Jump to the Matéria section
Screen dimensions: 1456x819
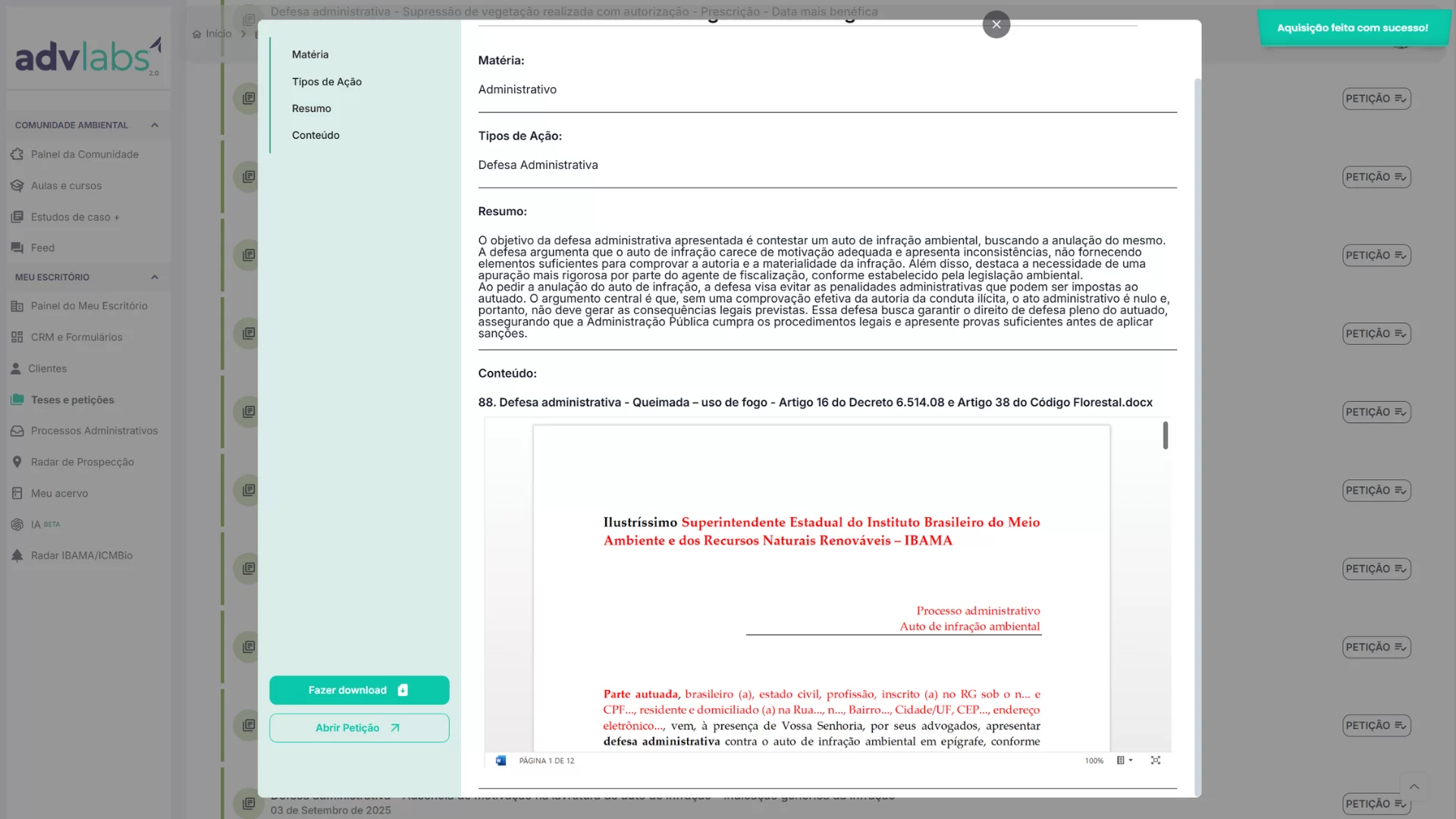pos(309,55)
